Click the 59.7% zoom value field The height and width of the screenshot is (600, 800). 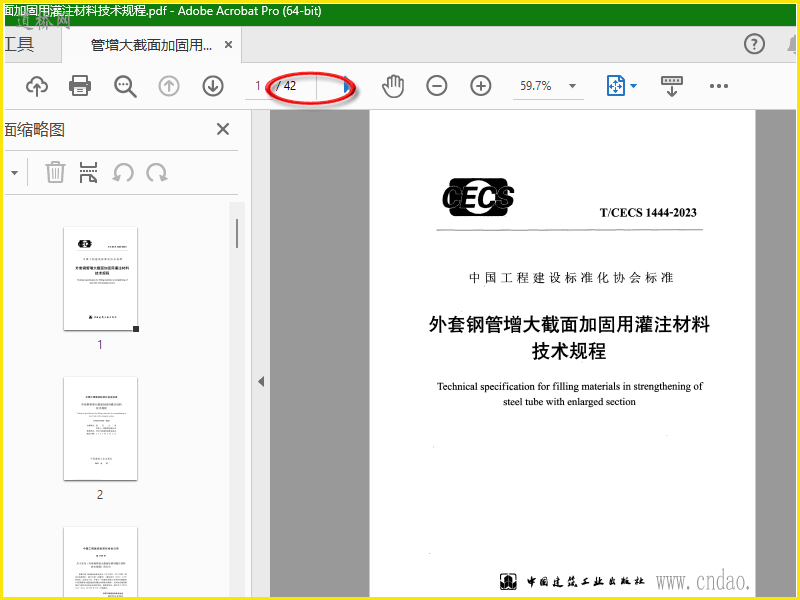[x=536, y=86]
